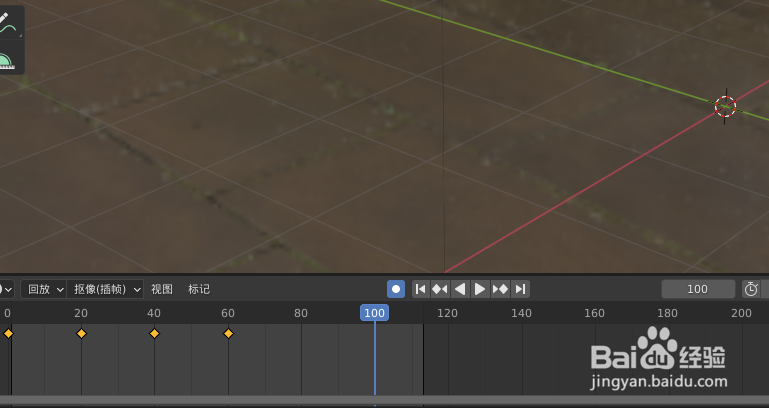Viewport: 769px width, 408px height.
Task: Click the current frame field showing 100
Action: (698, 289)
